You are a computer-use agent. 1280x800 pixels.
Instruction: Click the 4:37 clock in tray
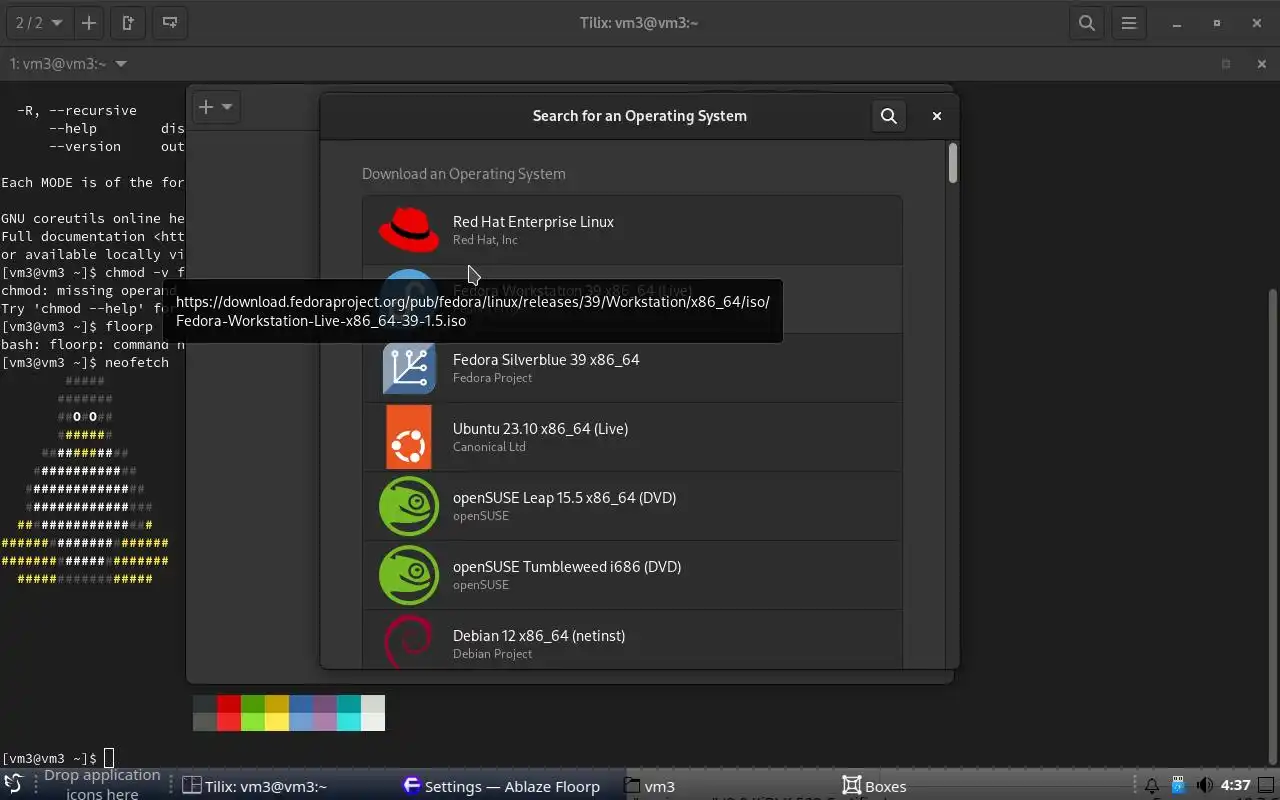[x=1236, y=786]
